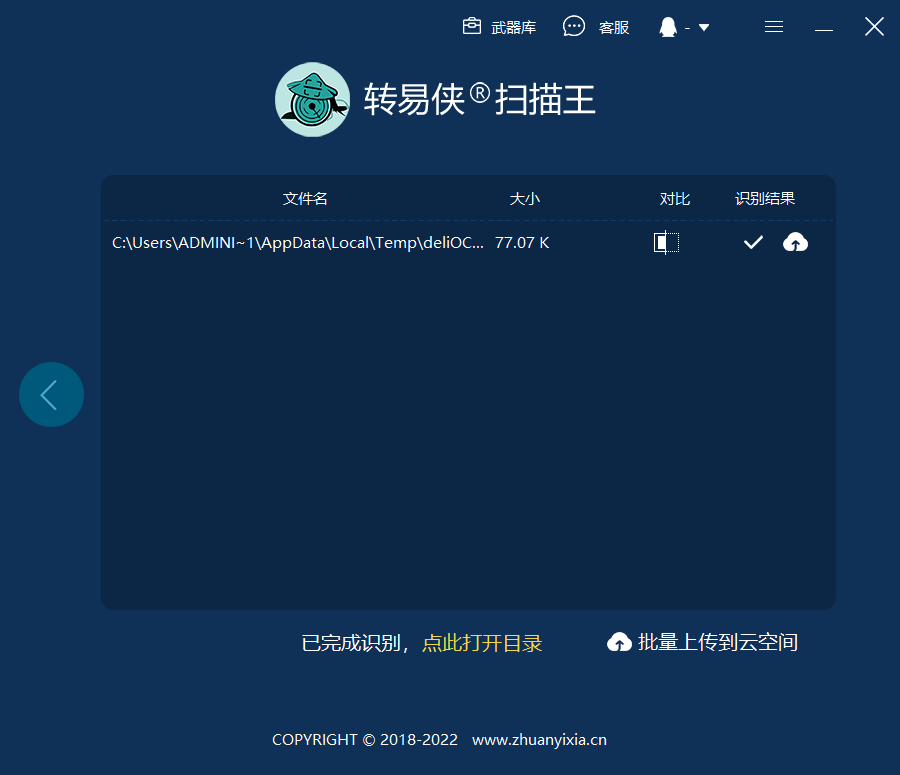Go back using the round arrow button

(x=52, y=394)
